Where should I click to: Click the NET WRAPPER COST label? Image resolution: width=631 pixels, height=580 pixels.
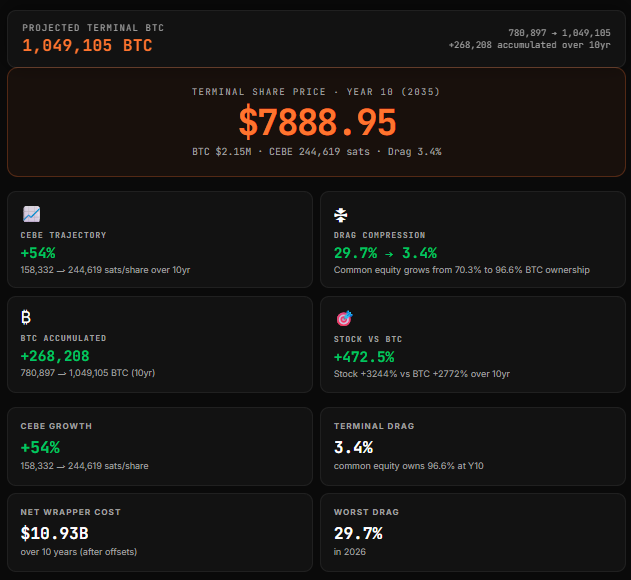pos(70,512)
